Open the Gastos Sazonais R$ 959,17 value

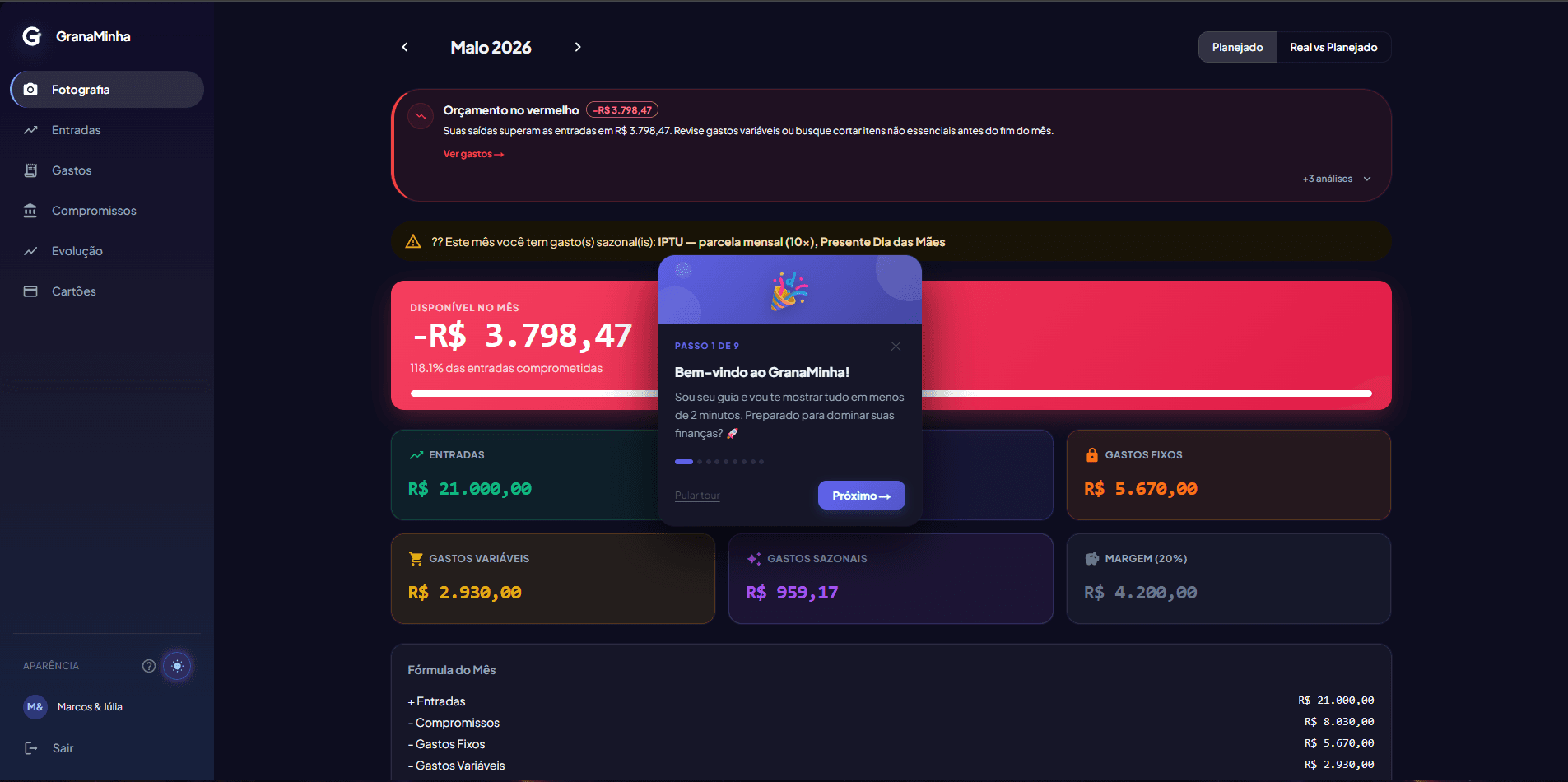(792, 593)
